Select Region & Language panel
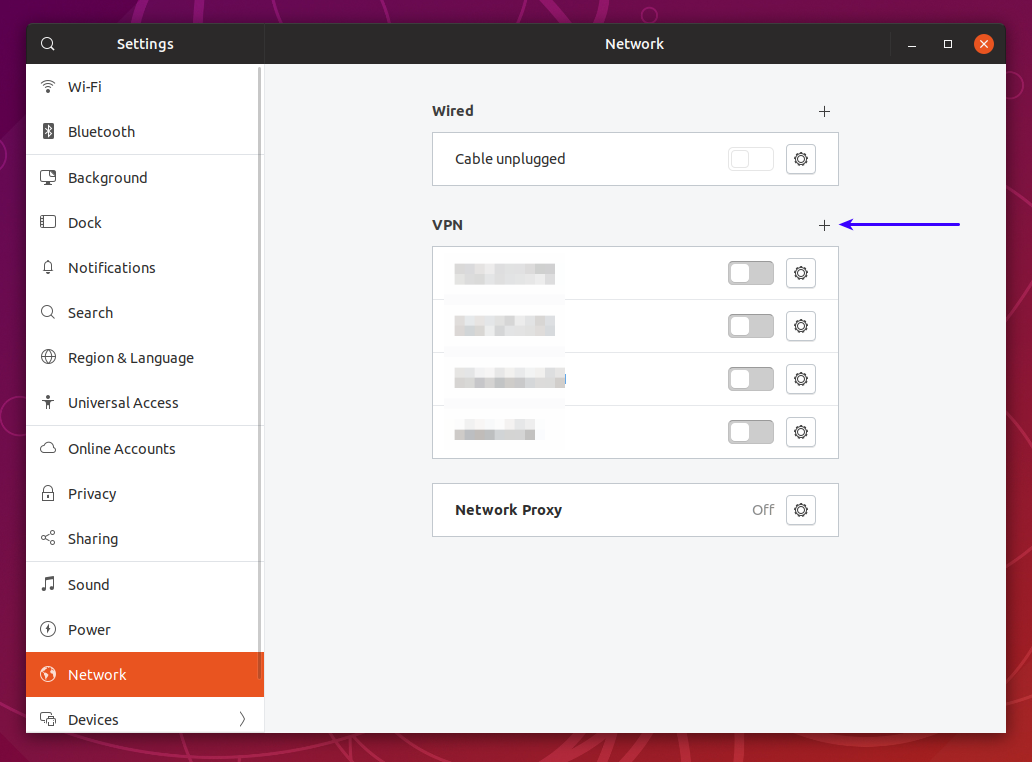Screen dimensions: 1032x762 [x=145, y=358]
